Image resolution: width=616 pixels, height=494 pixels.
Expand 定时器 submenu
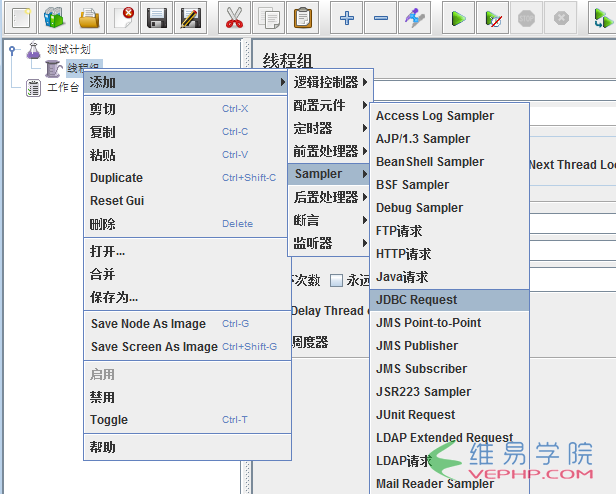(x=329, y=128)
